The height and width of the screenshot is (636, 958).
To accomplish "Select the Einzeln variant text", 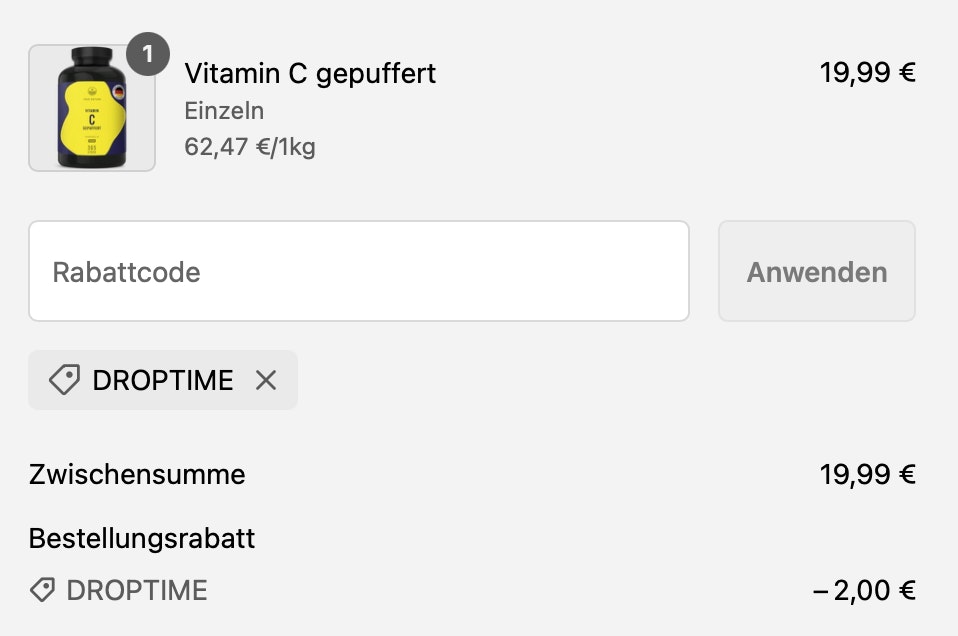I will point(224,111).
